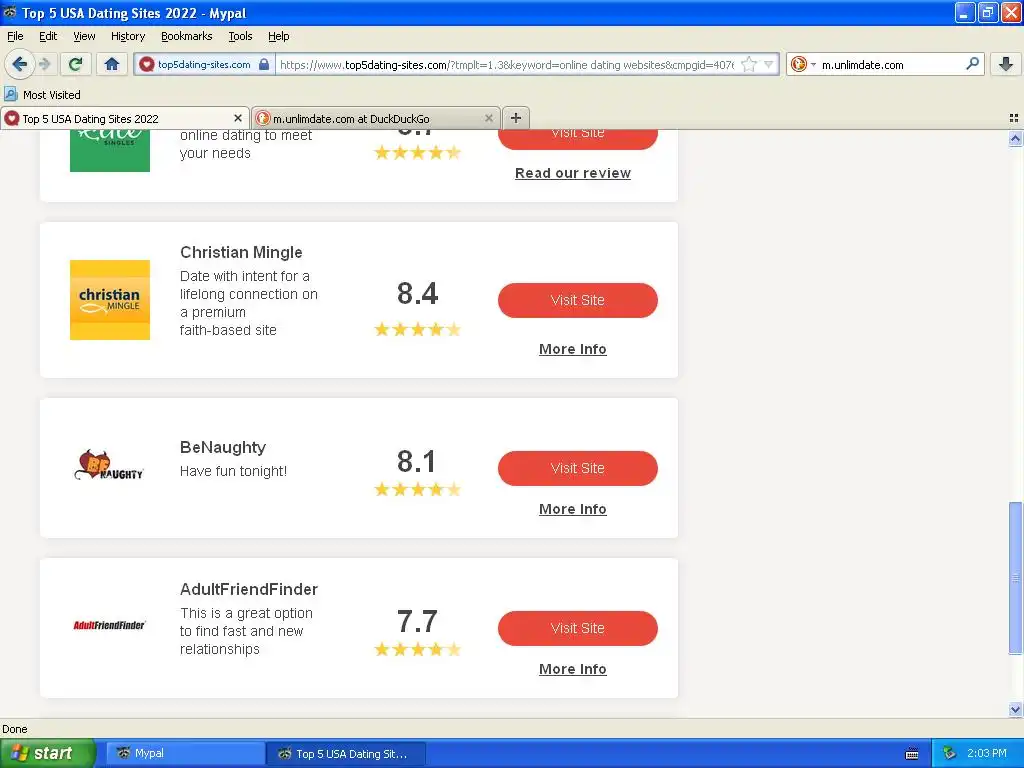Open More Info under Christian Mingle
Image resolution: width=1024 pixels, height=768 pixels.
click(573, 349)
